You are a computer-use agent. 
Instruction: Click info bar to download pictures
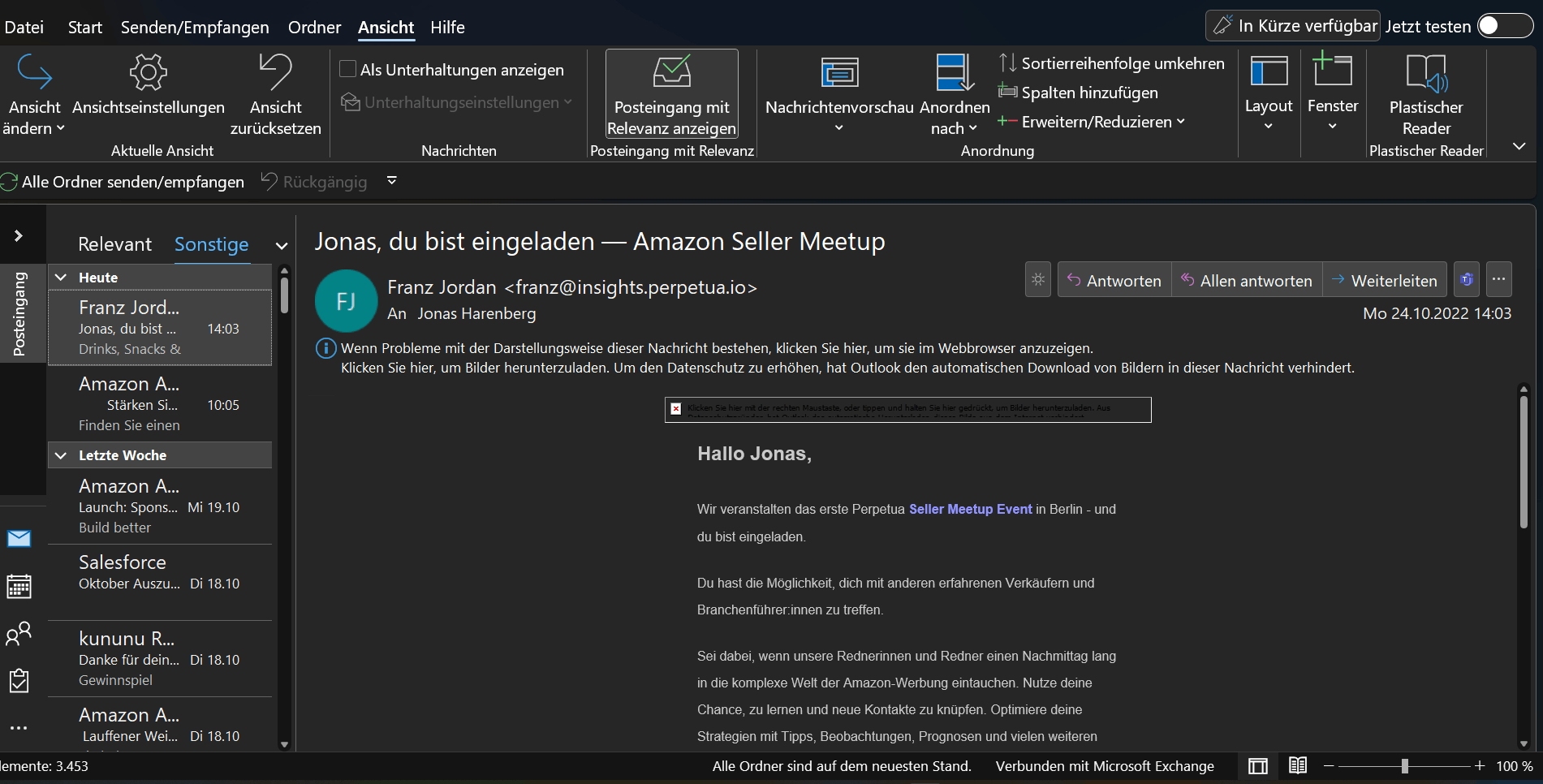point(847,368)
